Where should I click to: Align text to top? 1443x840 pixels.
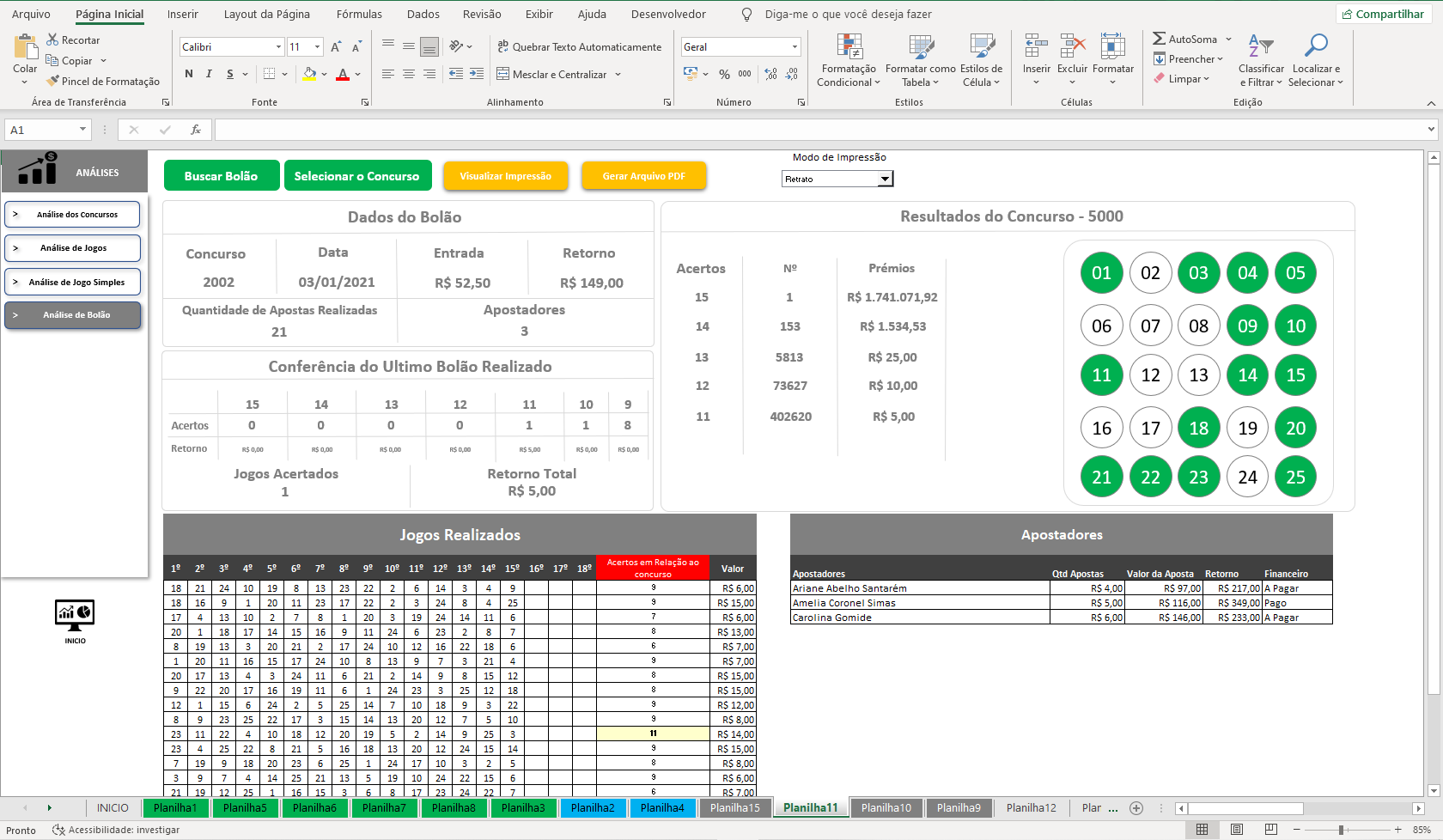point(388,46)
